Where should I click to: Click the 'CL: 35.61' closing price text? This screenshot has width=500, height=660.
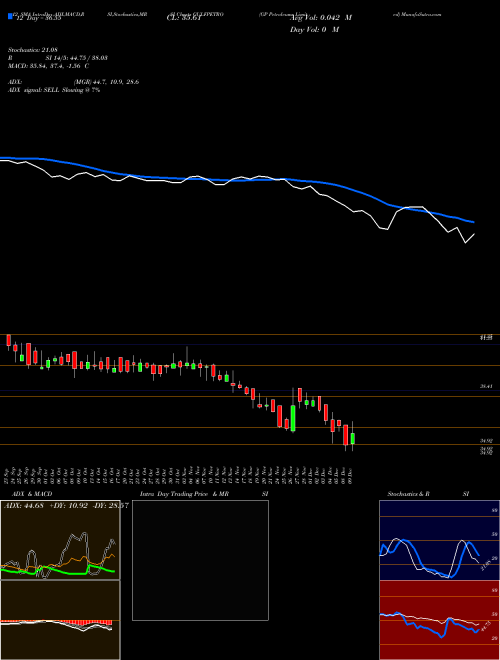click(x=183, y=18)
